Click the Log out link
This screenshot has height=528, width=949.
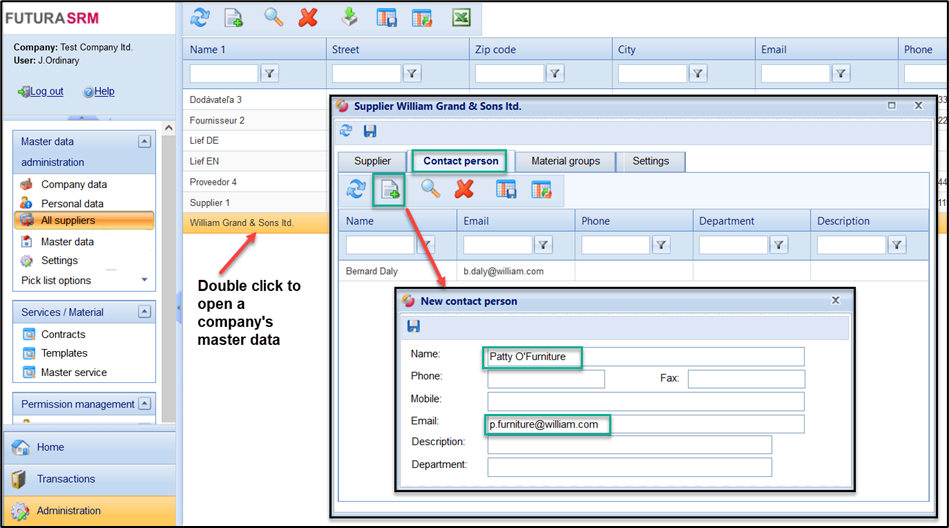click(x=46, y=91)
